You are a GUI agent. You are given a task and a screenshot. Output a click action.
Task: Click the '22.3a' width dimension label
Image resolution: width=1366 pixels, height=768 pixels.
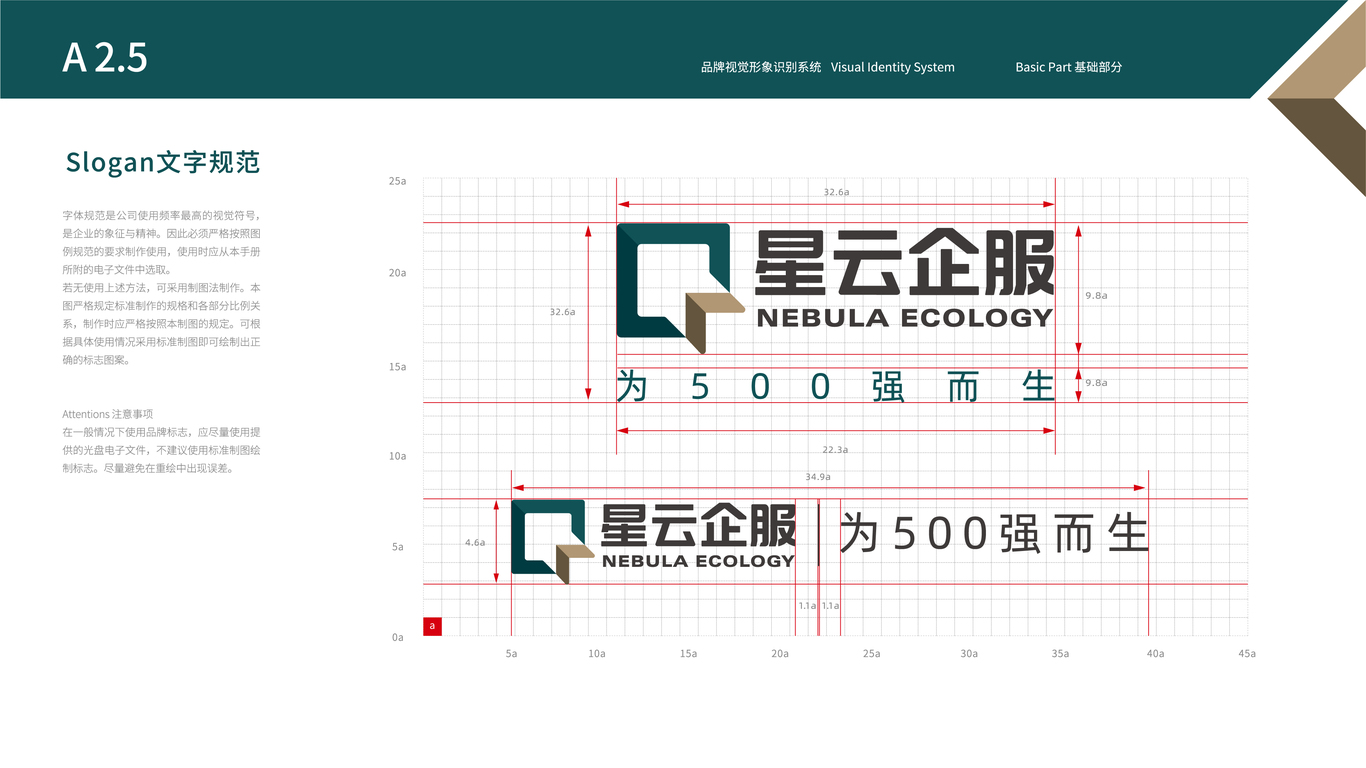coord(836,449)
